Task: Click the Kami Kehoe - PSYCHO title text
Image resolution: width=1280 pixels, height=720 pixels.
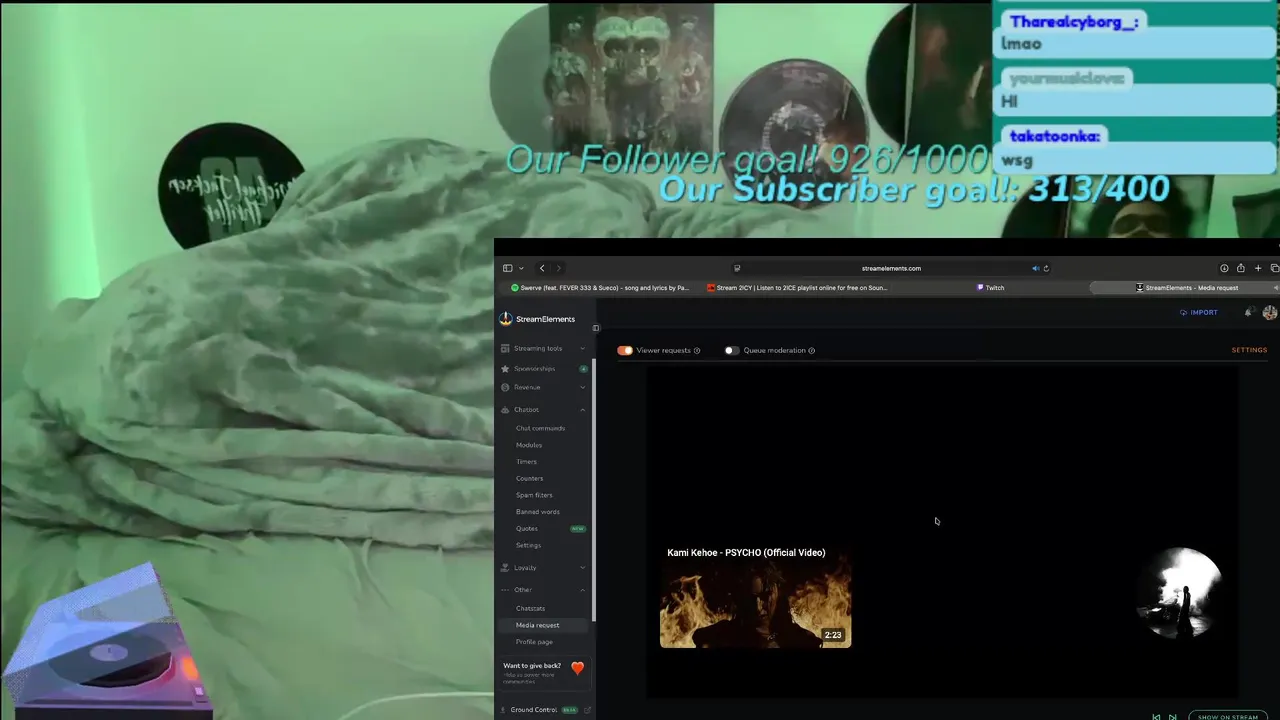Action: pos(746,553)
